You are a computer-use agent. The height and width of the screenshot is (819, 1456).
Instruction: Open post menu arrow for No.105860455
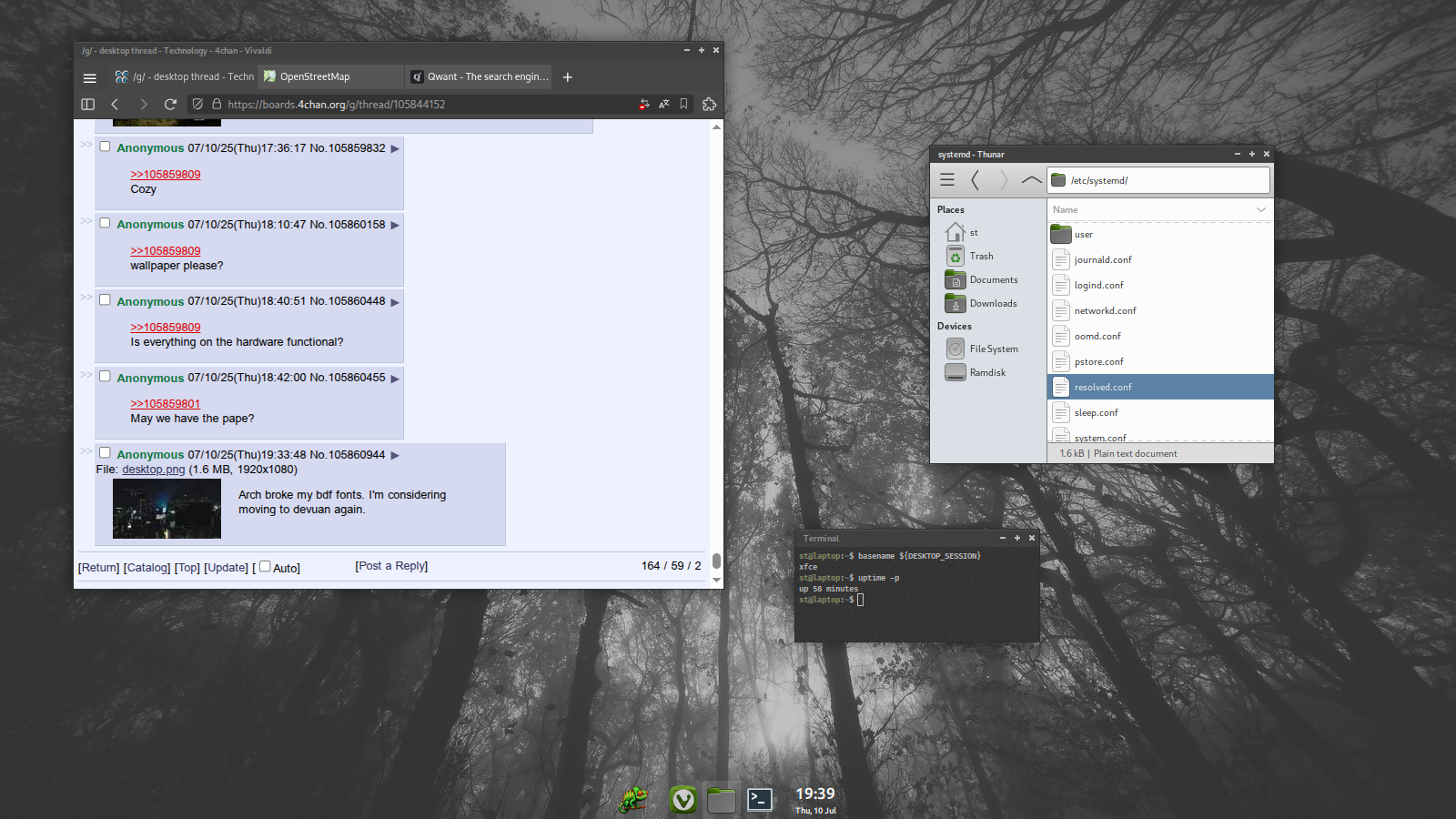point(395,379)
